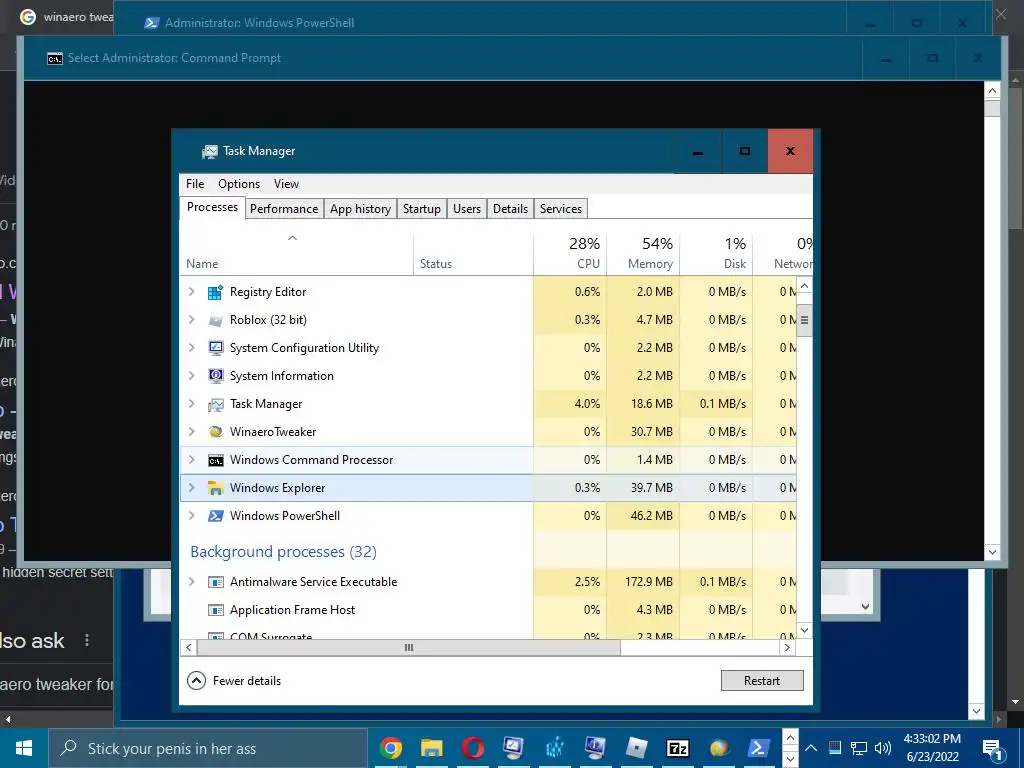Click Task Manager scroll right arrow
The image size is (1024, 768).
[x=787, y=648]
